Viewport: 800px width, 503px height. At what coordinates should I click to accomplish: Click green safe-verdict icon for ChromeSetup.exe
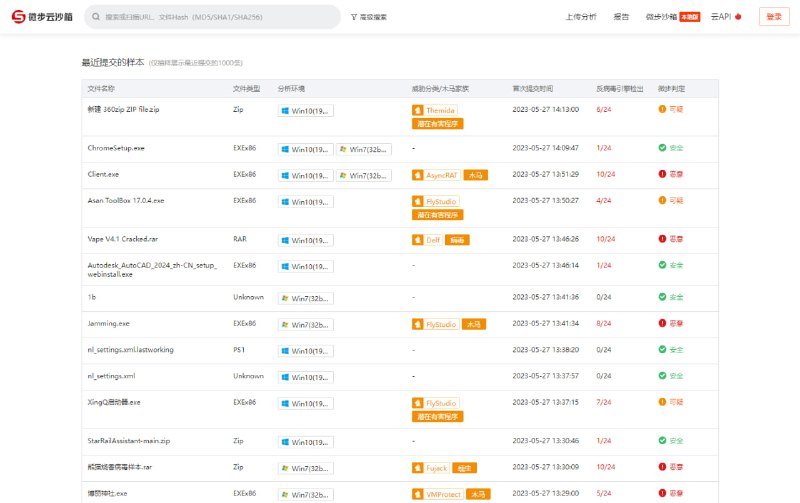point(662,148)
